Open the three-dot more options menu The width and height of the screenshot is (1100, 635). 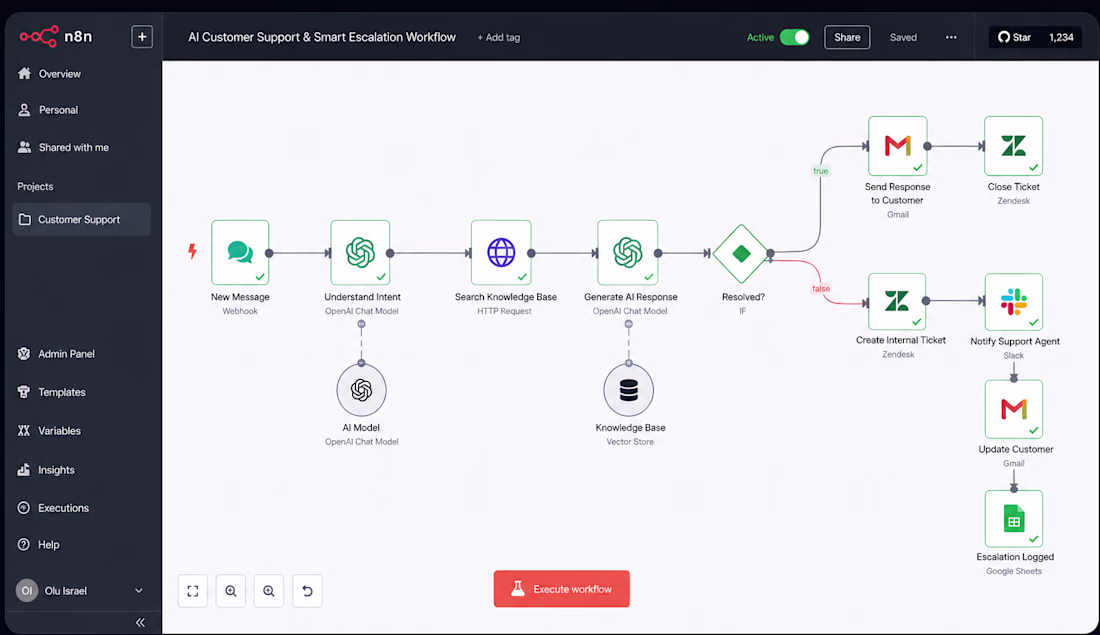click(951, 37)
